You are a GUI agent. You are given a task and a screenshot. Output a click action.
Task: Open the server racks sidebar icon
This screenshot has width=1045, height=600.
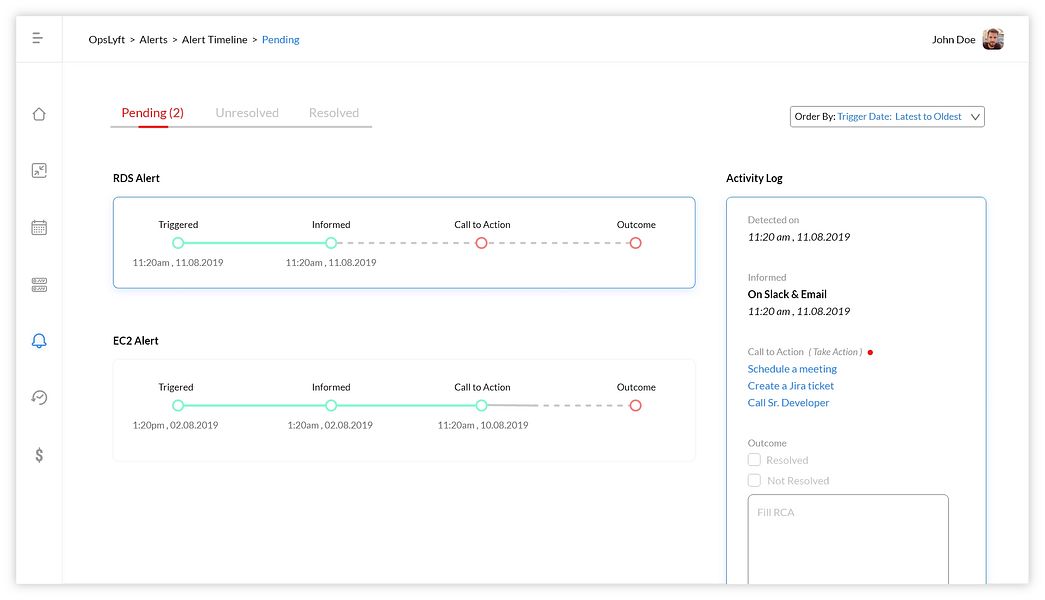pyautogui.click(x=39, y=285)
